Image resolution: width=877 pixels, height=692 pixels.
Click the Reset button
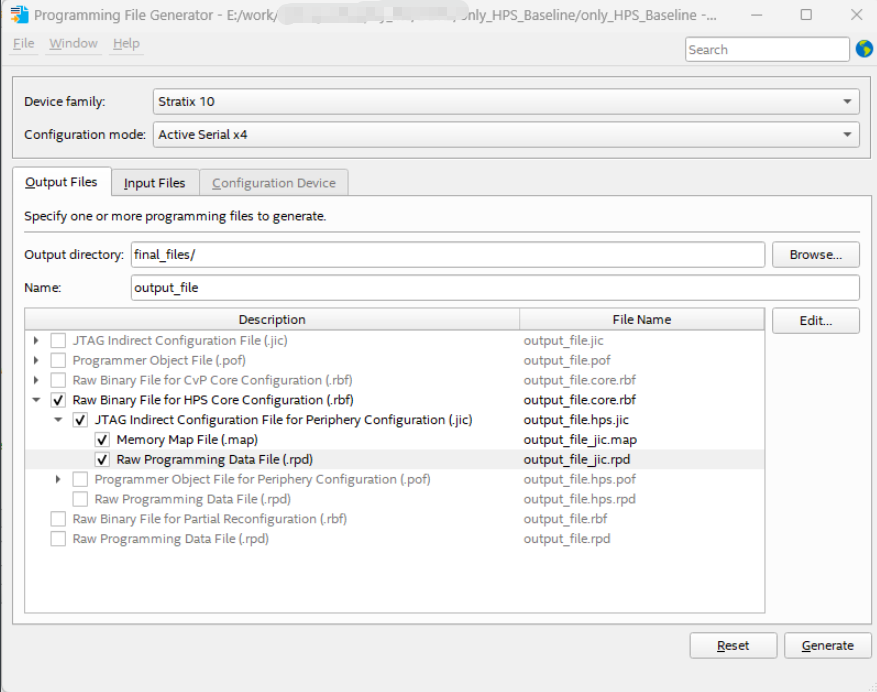click(733, 646)
